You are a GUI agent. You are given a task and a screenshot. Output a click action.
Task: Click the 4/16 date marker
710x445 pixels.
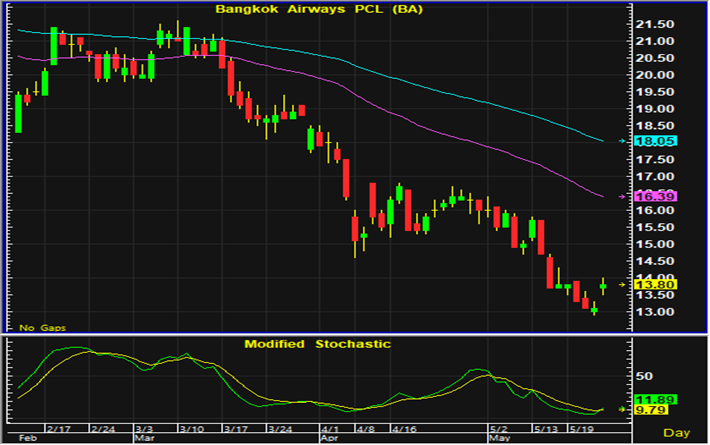pos(404,429)
